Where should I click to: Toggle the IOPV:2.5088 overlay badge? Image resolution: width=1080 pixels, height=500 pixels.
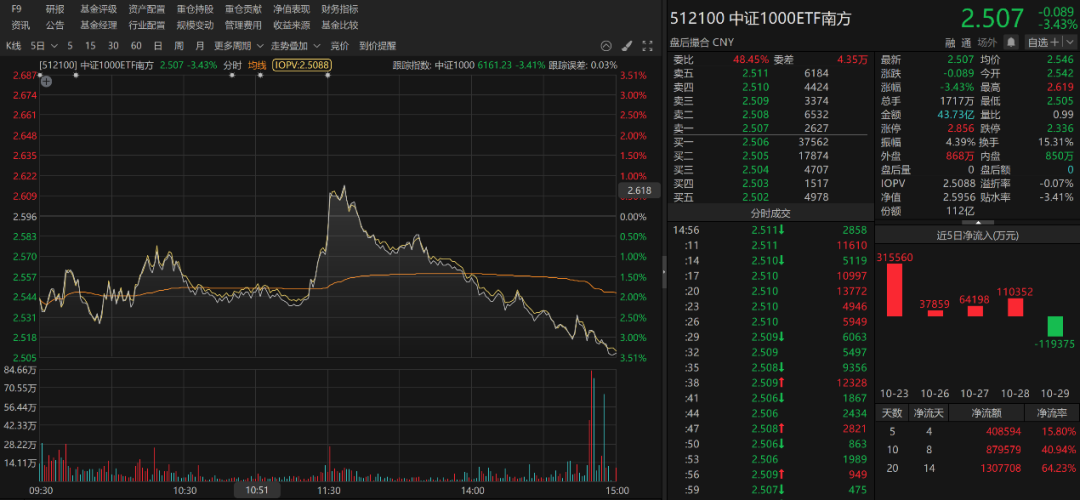tap(302, 65)
